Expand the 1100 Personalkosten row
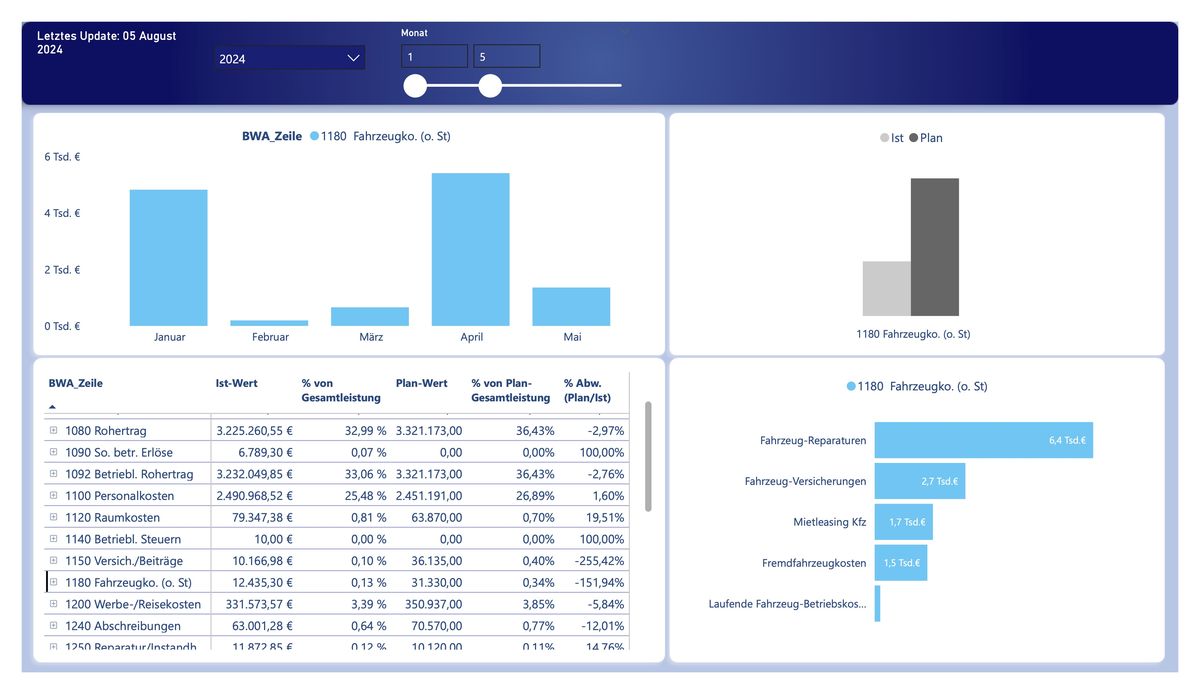This screenshot has width=1200, height=694. coord(54,496)
